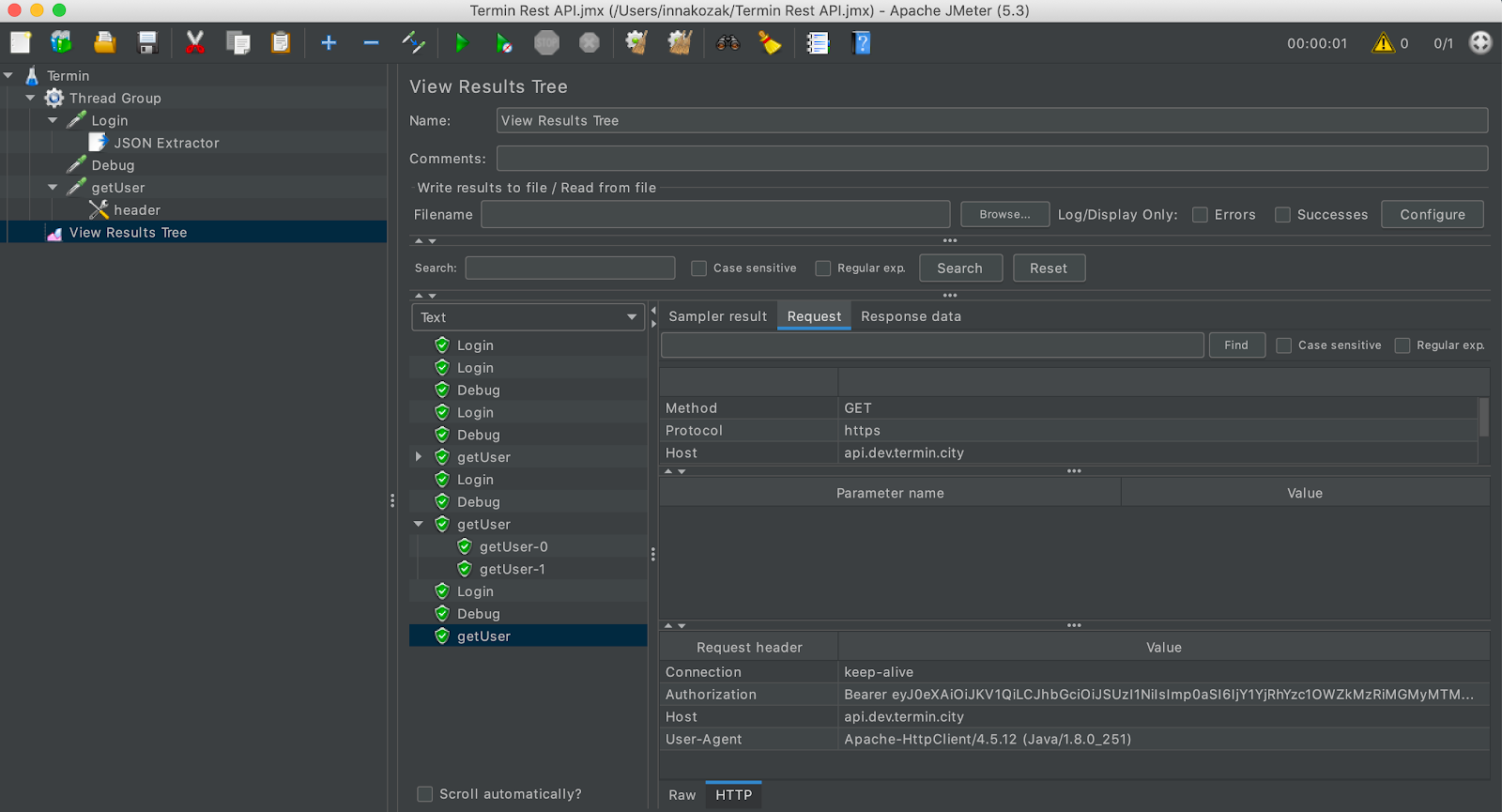
Task: Click the results Search text field
Action: coord(570,268)
